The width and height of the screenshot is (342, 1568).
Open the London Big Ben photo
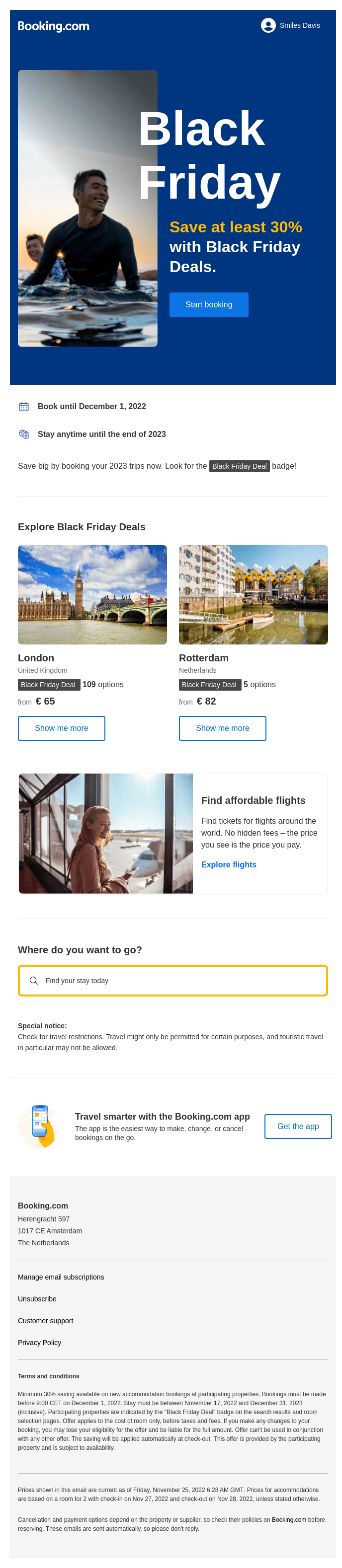(92, 594)
